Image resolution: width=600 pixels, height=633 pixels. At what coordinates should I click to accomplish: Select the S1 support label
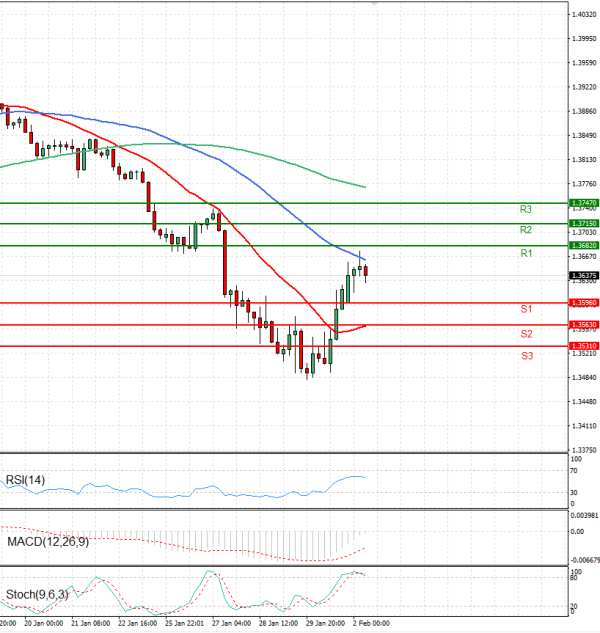point(525,310)
